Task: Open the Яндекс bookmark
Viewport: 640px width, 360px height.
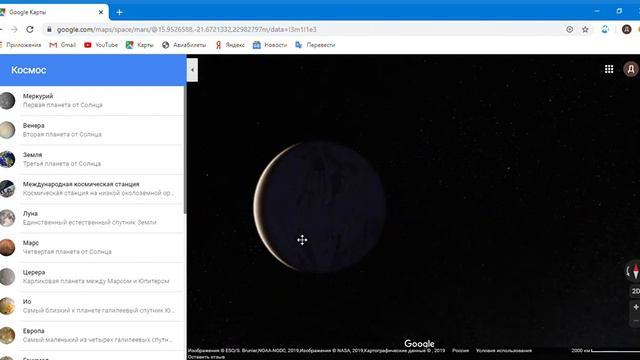Action: coord(230,45)
